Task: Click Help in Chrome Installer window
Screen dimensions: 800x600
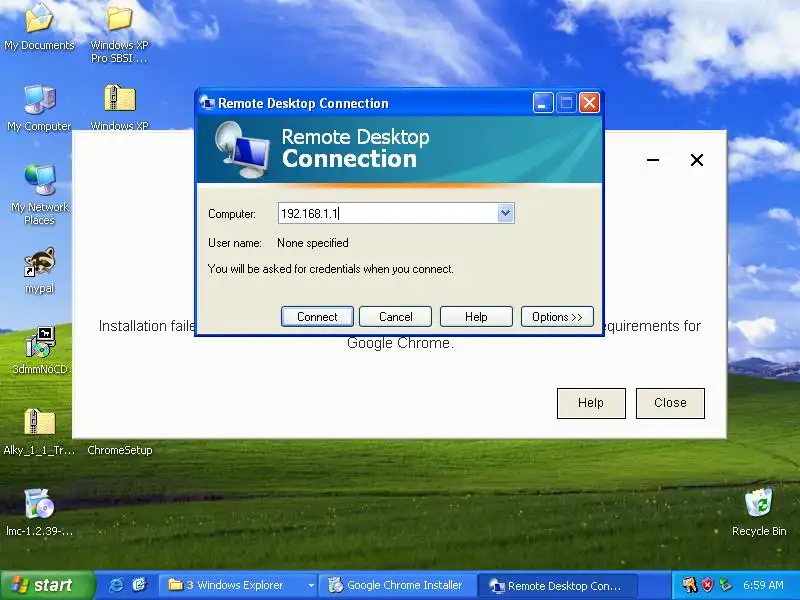Action: click(x=591, y=403)
